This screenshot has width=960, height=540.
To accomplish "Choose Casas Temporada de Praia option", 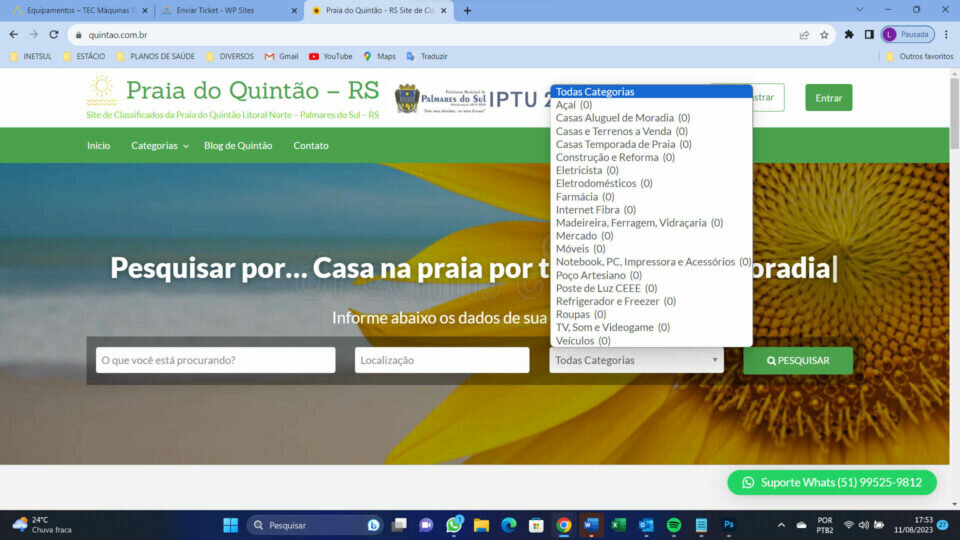I will click(651, 144).
